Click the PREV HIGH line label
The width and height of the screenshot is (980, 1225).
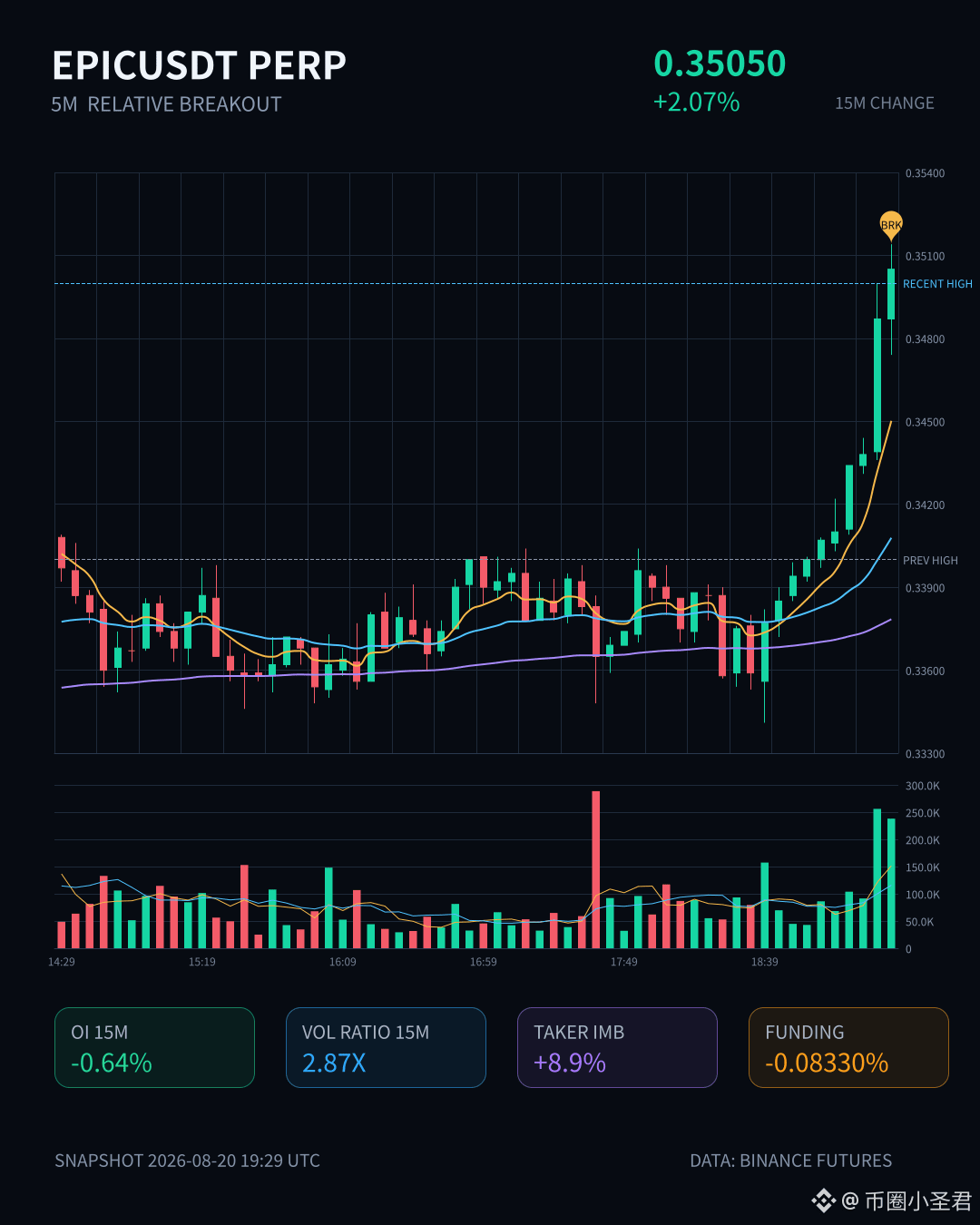tap(930, 561)
